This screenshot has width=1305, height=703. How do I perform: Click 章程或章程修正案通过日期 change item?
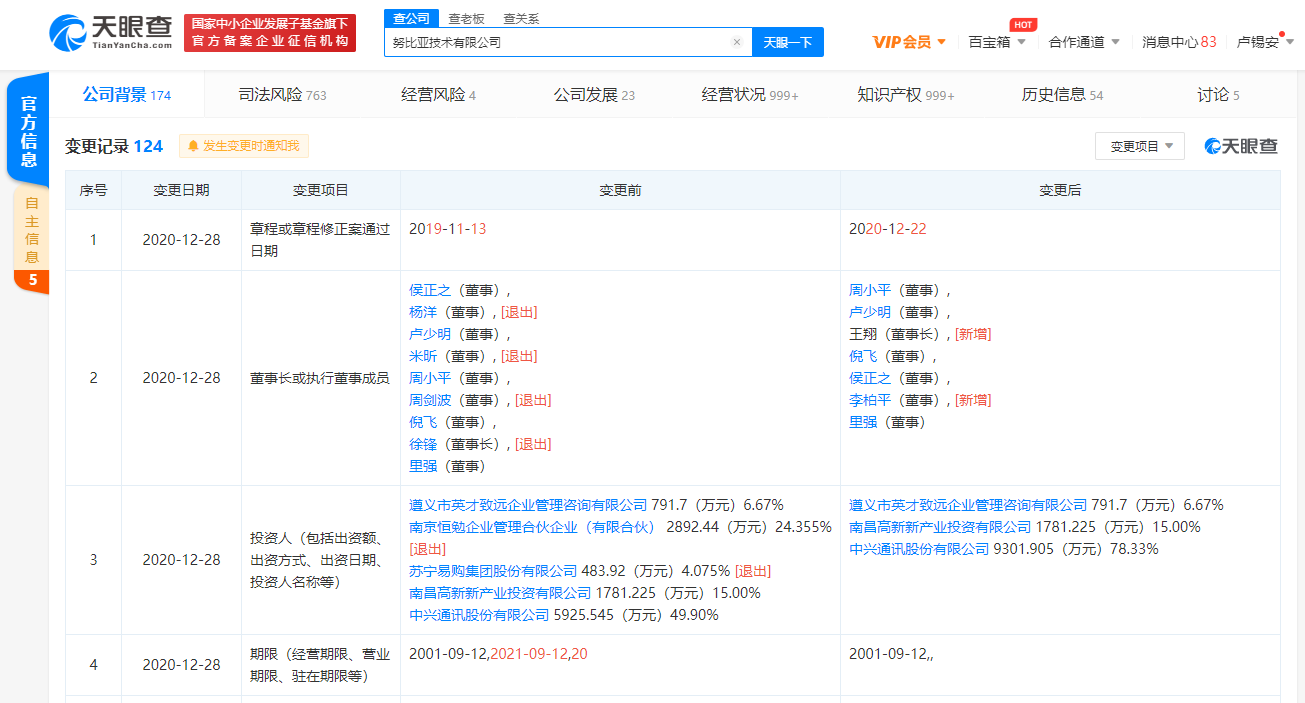pyautogui.click(x=320, y=240)
